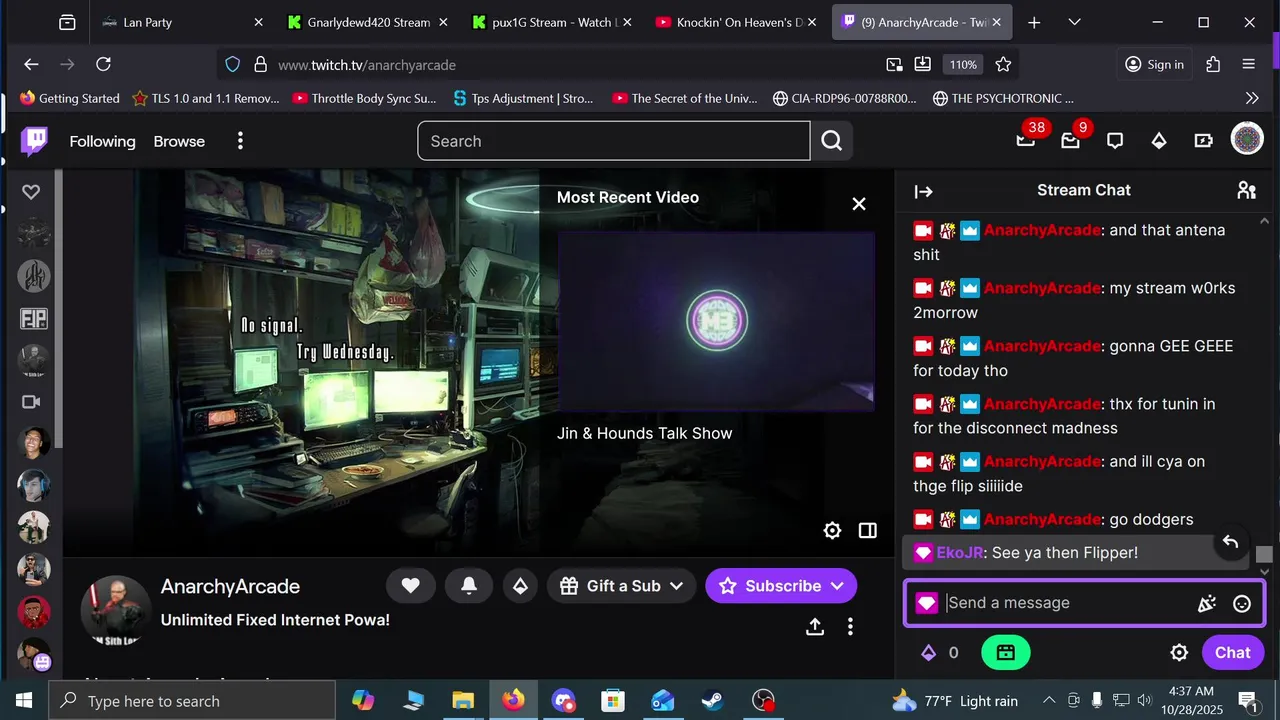Click the sidebar followed-channels heart icon
Viewport: 1280px width, 720px height.
tap(31, 192)
